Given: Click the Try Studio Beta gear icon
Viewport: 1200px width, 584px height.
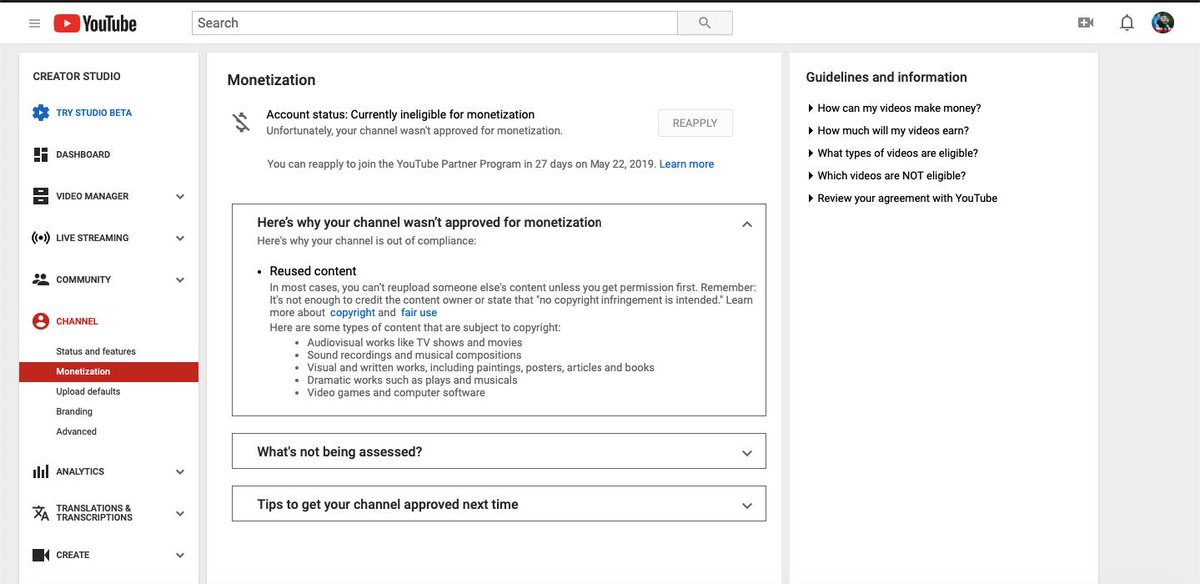Looking at the screenshot, I should (40, 113).
